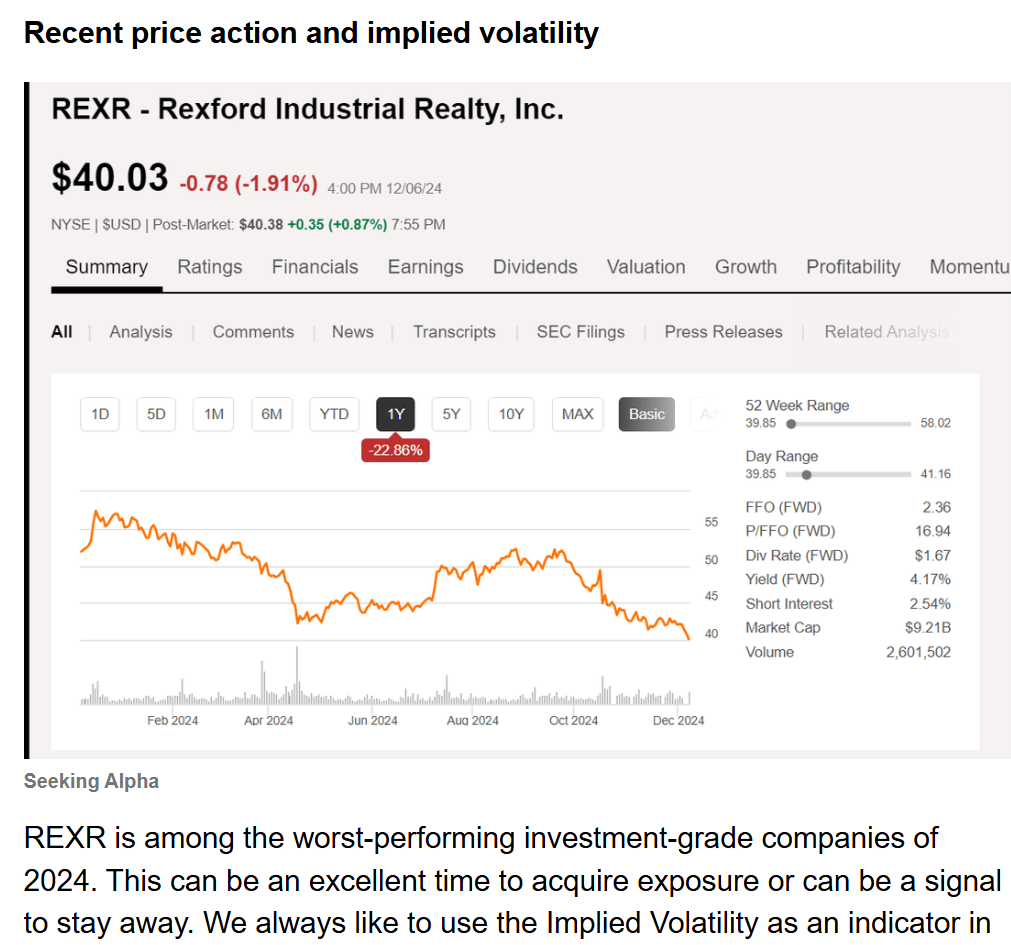This screenshot has height=945, width=1011.
Task: Open the Valuation tab
Action: pos(645,267)
